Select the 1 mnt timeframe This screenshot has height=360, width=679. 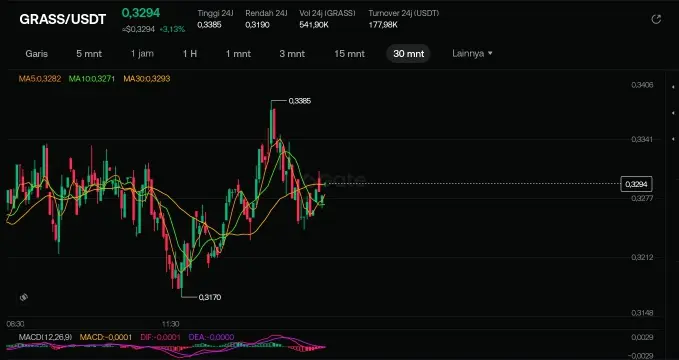click(238, 54)
